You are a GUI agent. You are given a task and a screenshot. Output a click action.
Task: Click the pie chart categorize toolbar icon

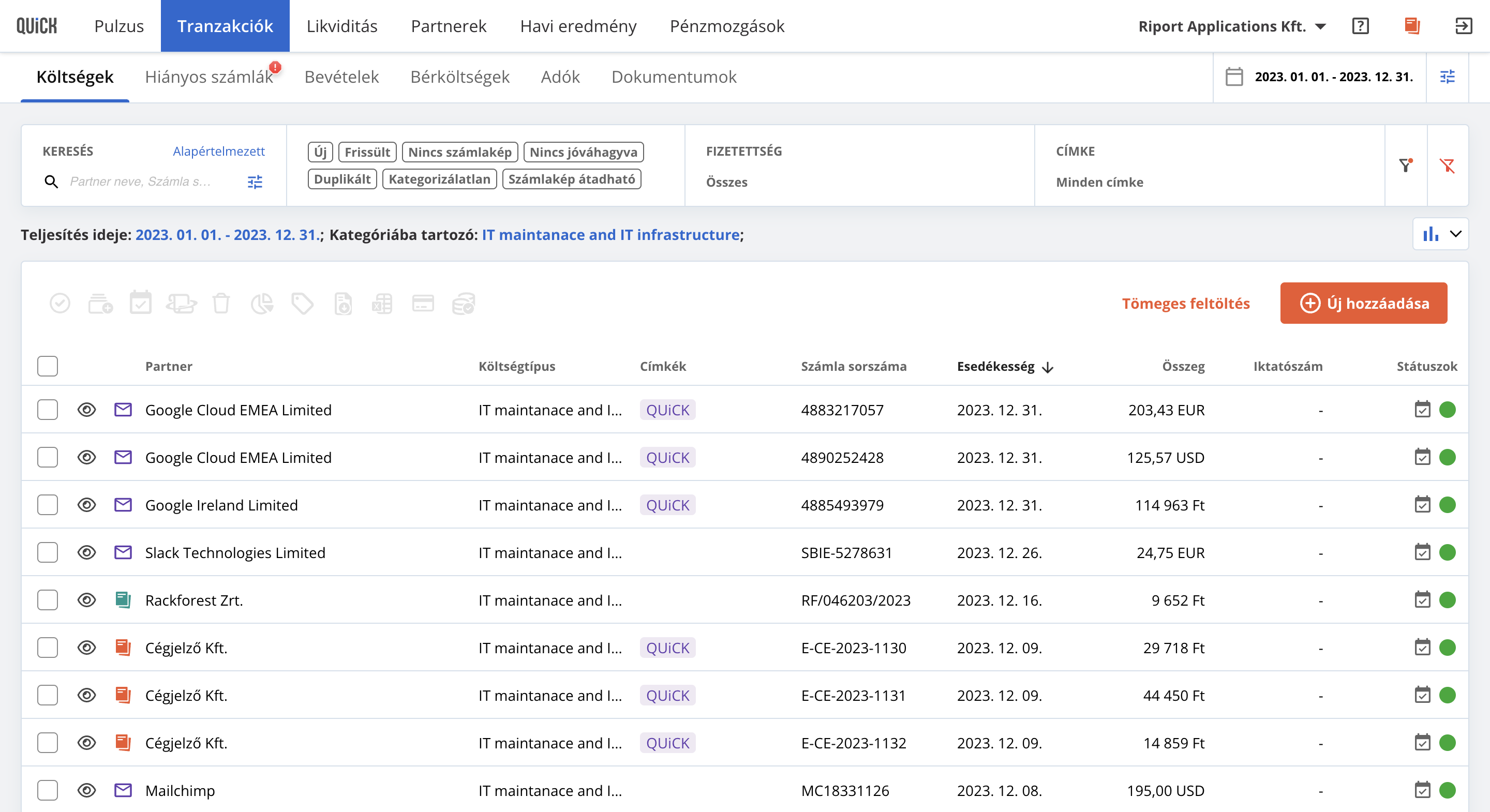pos(262,303)
